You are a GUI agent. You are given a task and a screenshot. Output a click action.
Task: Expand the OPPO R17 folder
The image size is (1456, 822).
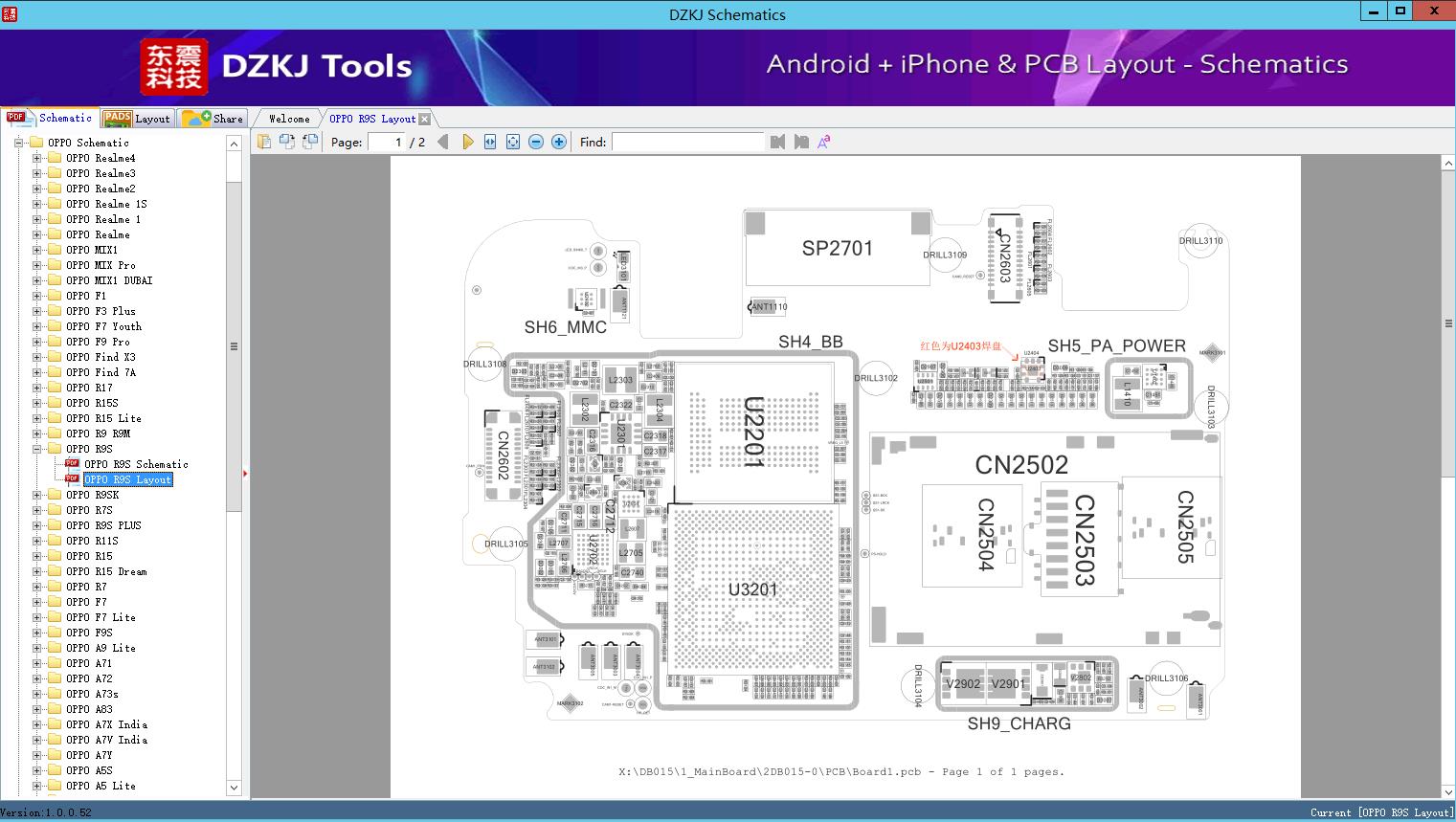click(x=36, y=388)
